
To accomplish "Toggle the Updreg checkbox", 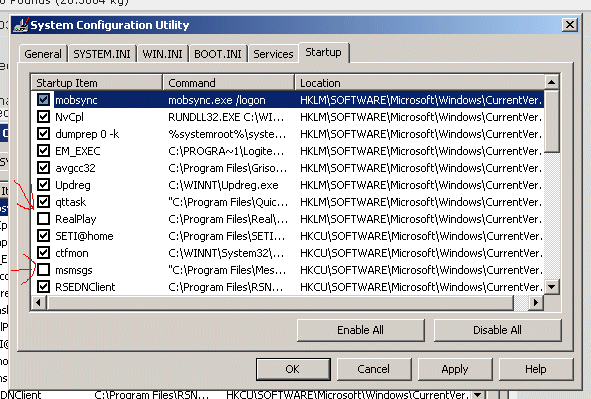I will [43, 185].
